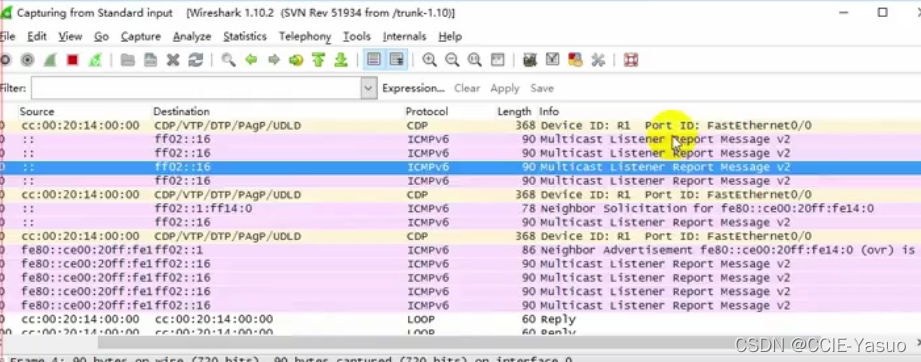Click the display filter input field
The image size is (921, 362).
coord(196,88)
